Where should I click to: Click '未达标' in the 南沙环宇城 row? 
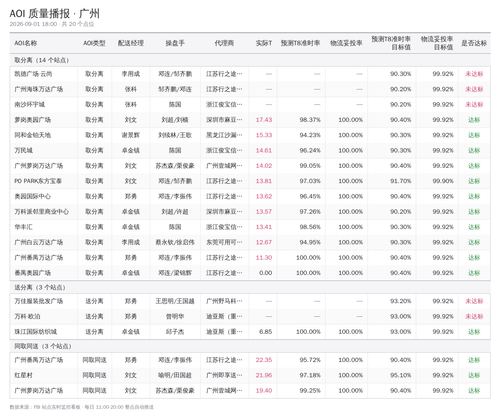coord(474,104)
